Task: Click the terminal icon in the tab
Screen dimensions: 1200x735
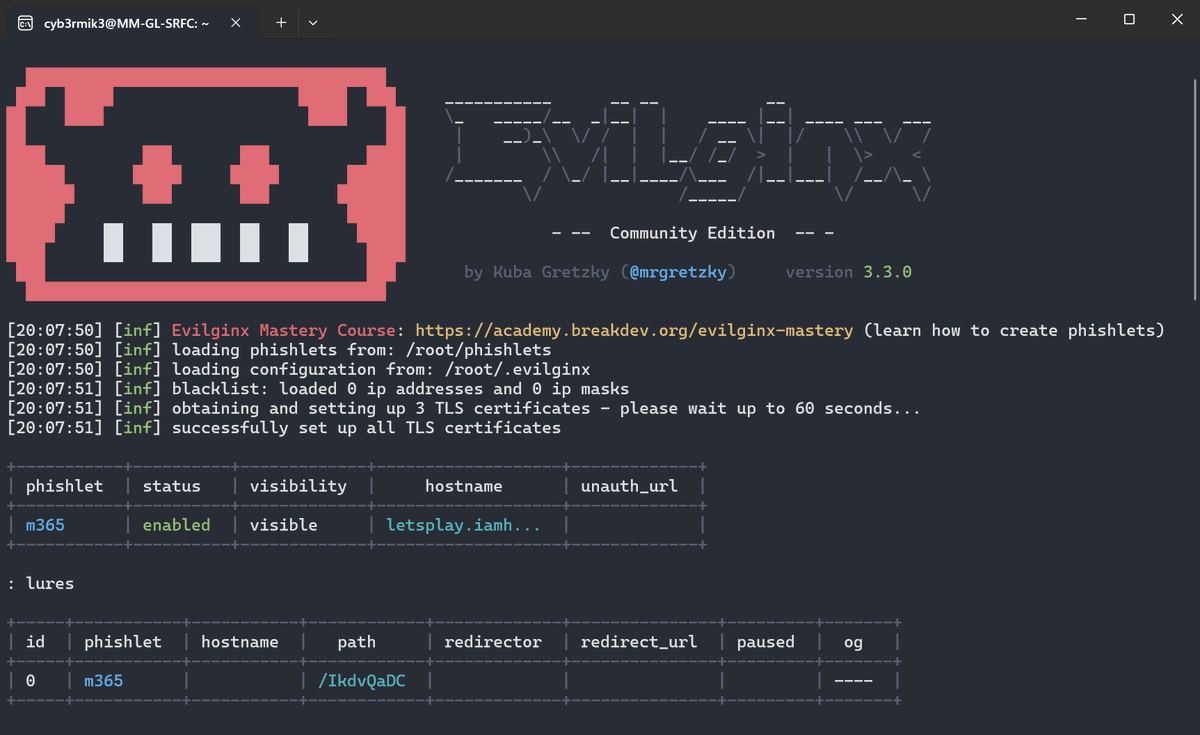Action: [25, 22]
